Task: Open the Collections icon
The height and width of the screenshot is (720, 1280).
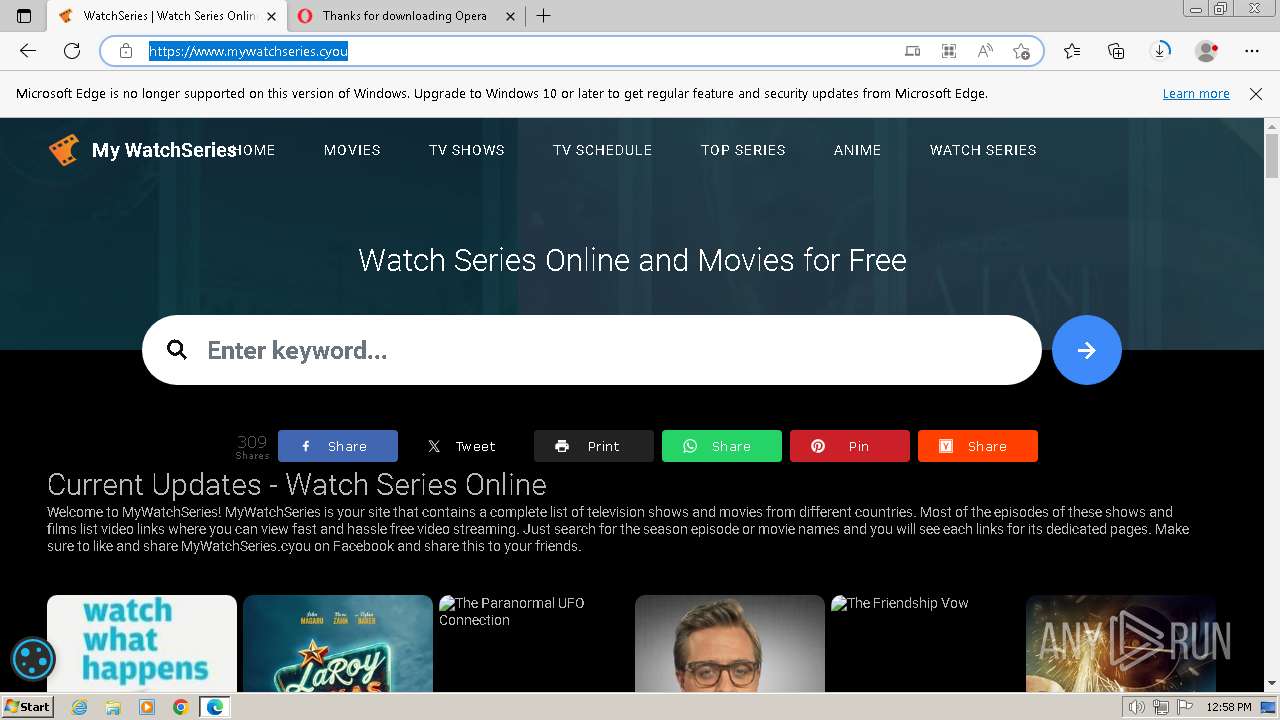Action: [x=1116, y=51]
